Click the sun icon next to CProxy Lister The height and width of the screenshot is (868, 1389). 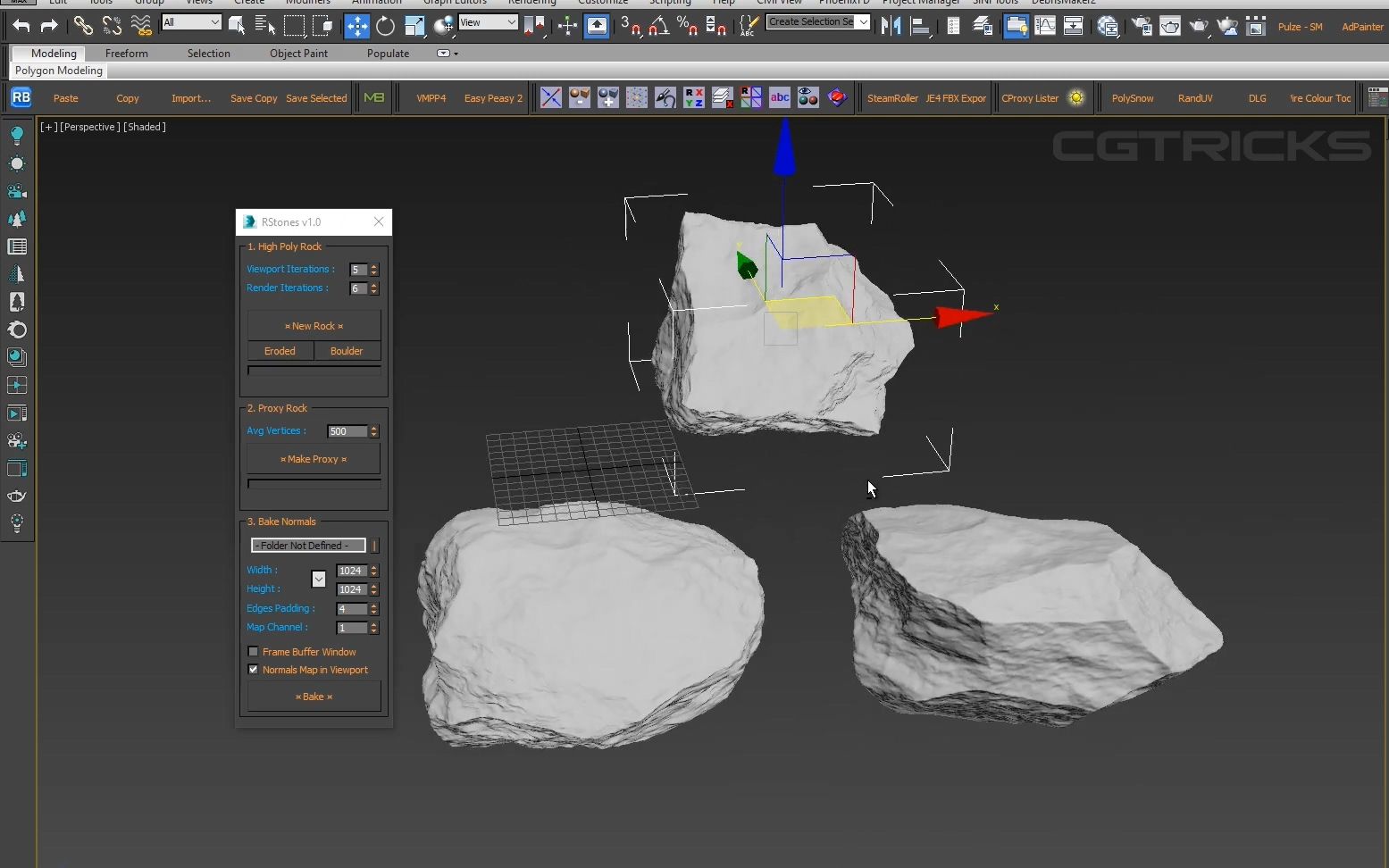click(x=1076, y=98)
